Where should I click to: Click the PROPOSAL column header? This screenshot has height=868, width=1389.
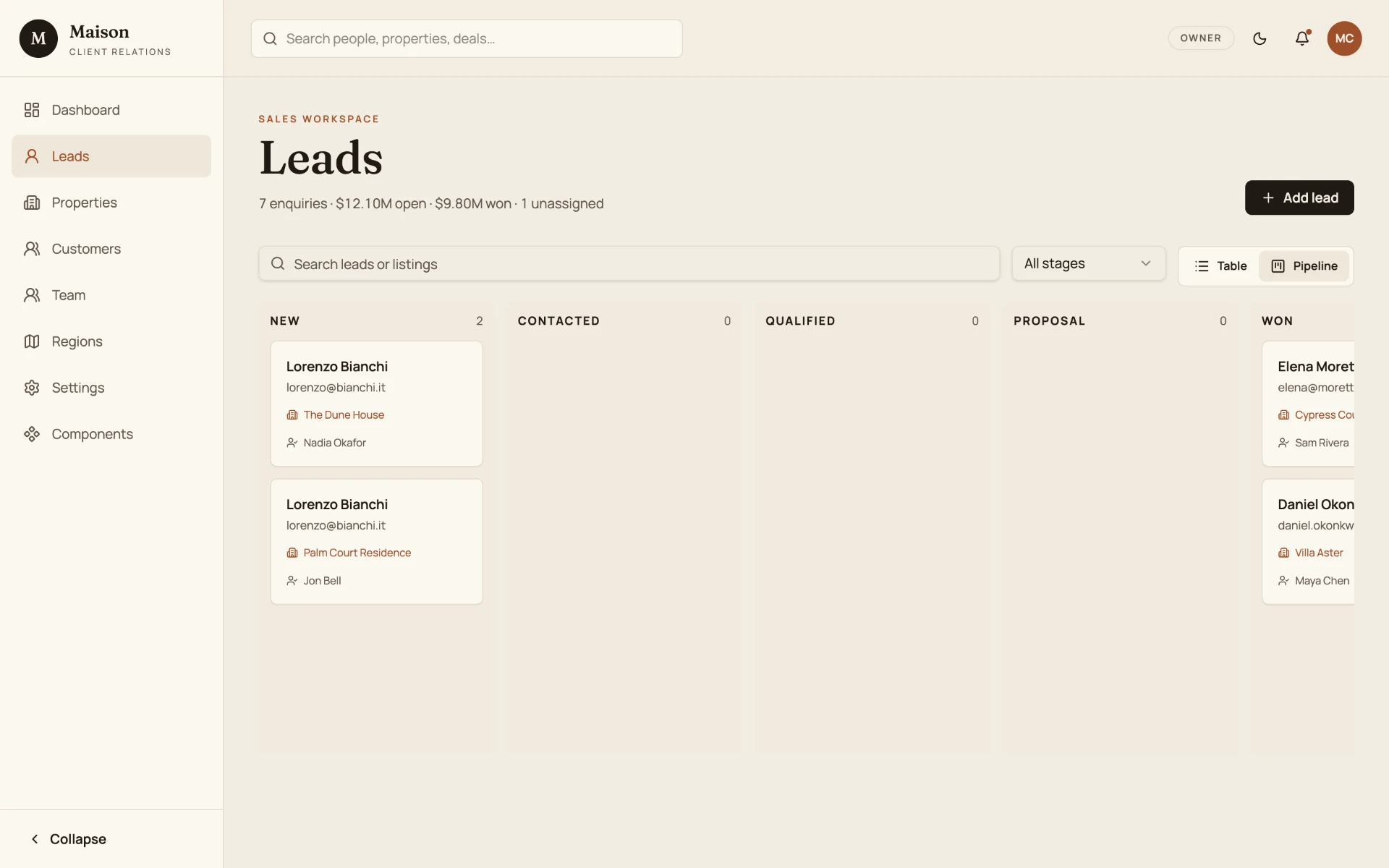click(x=1049, y=321)
